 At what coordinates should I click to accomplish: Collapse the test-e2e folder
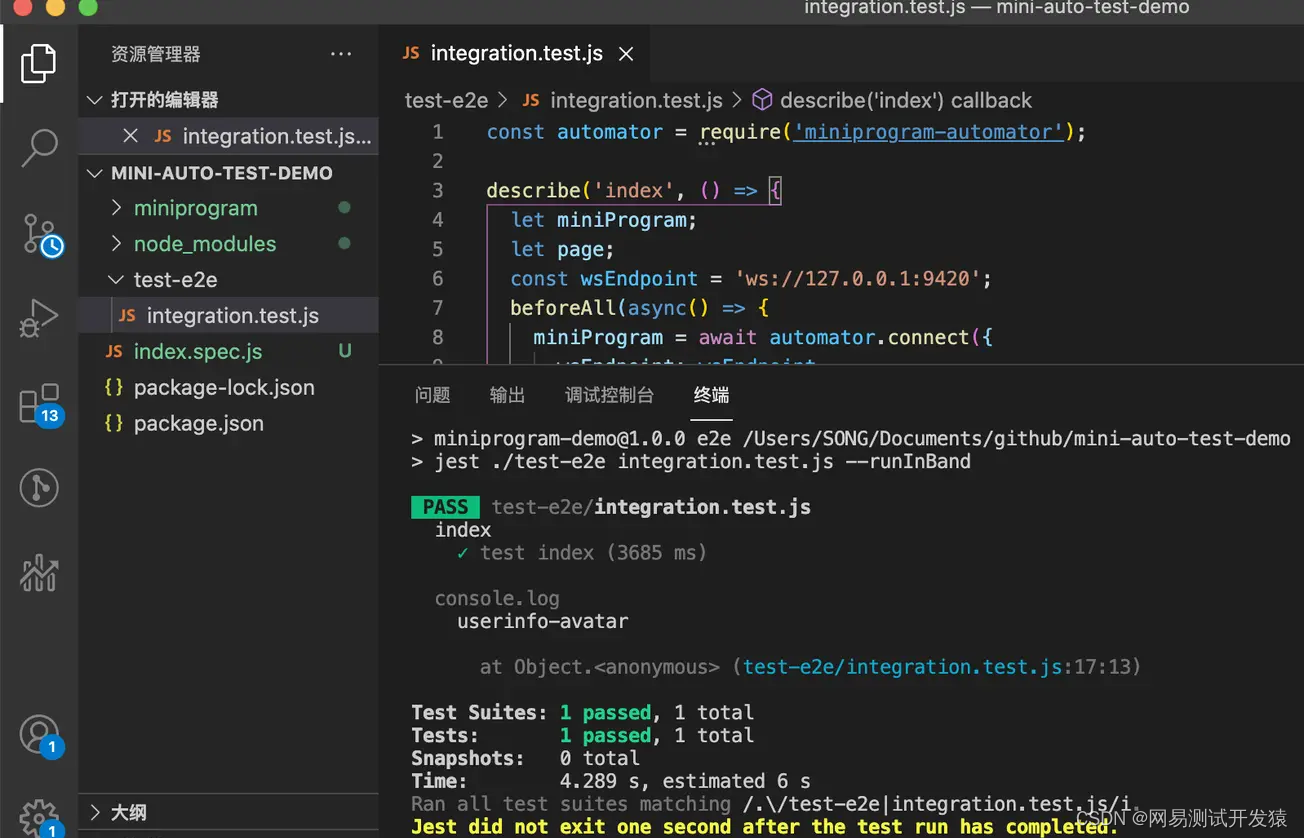(117, 280)
